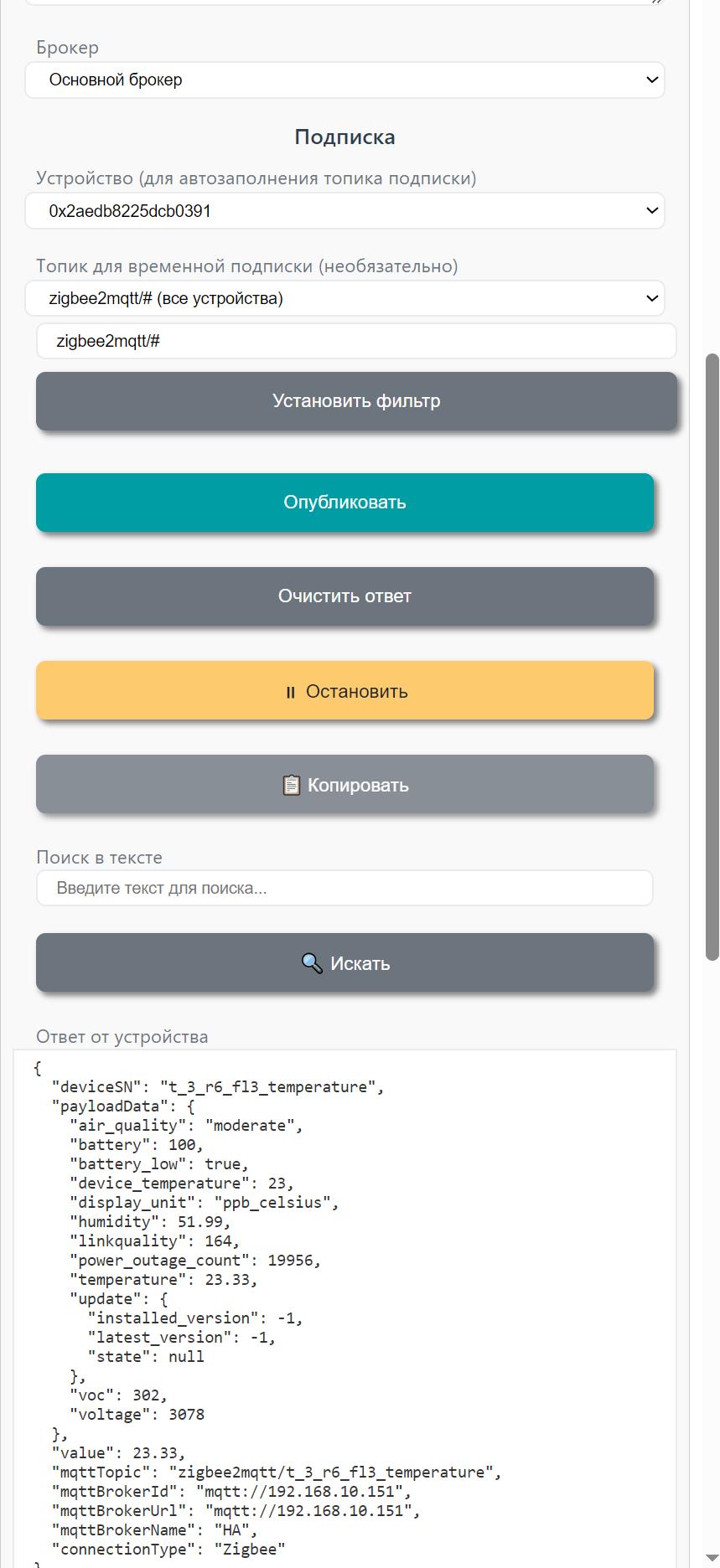Open the device dropdown showing 0x2aedb8225dcb0391
The image size is (720, 1568).
(x=344, y=211)
